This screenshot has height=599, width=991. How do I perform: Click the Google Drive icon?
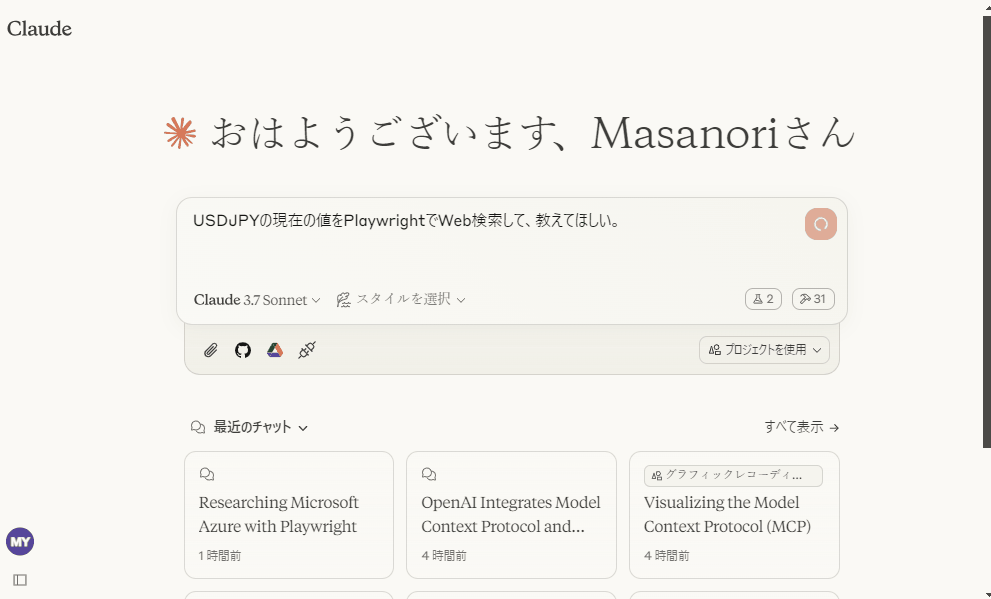click(x=275, y=350)
